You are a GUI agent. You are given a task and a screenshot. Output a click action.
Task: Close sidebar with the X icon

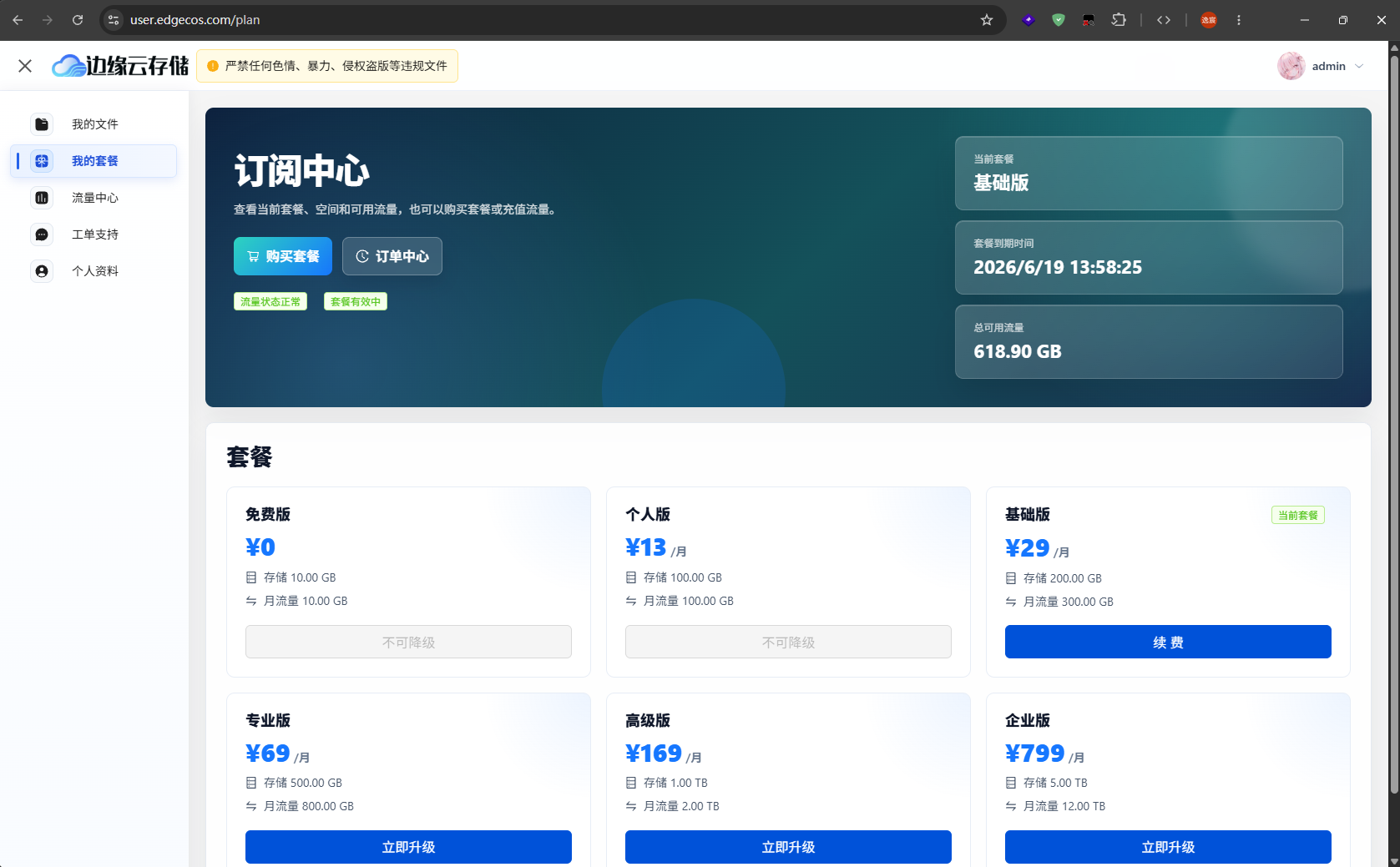(x=25, y=66)
